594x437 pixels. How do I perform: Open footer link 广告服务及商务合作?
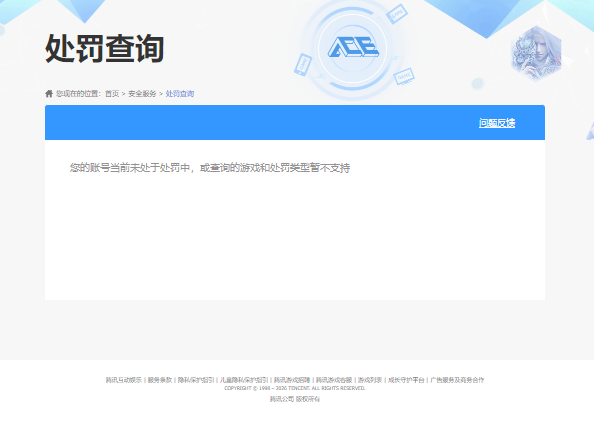click(x=457, y=380)
